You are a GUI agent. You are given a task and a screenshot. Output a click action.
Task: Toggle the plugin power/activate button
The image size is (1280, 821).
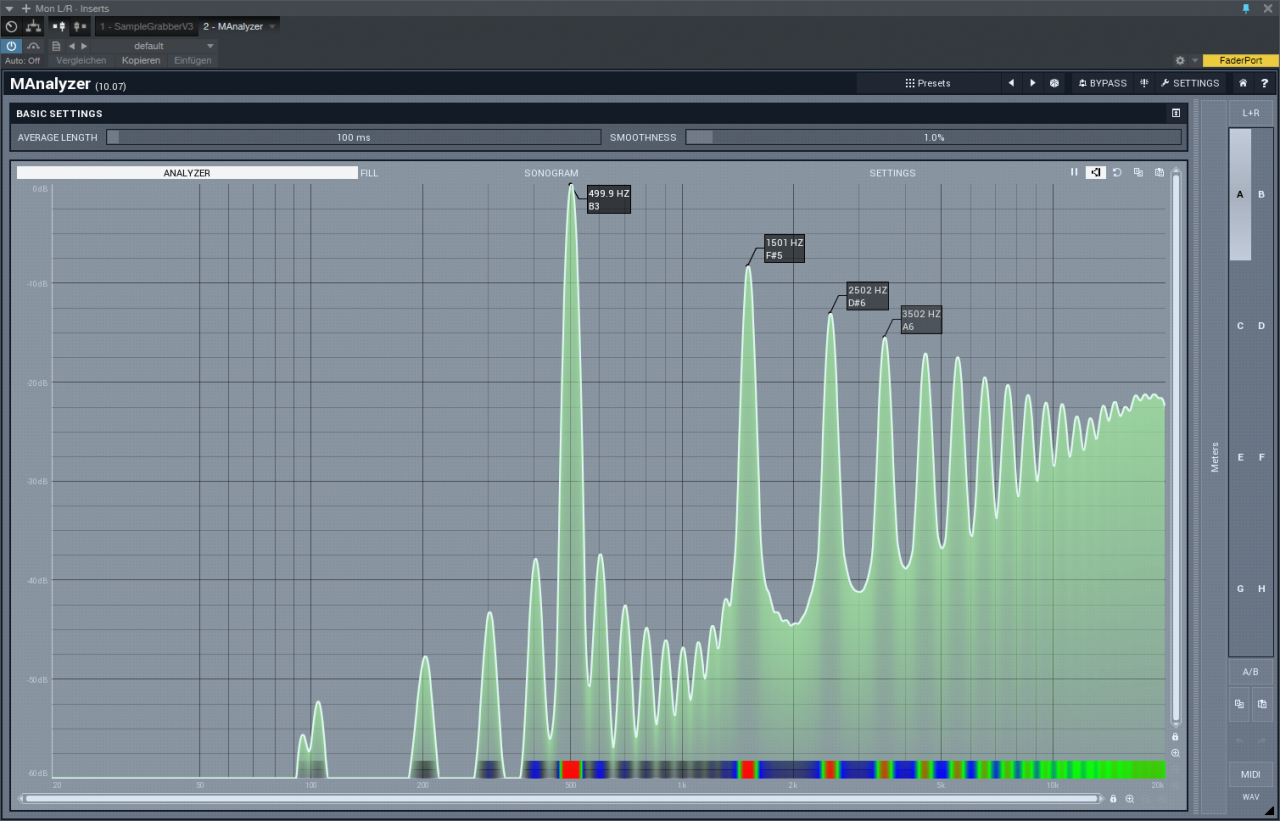point(11,46)
